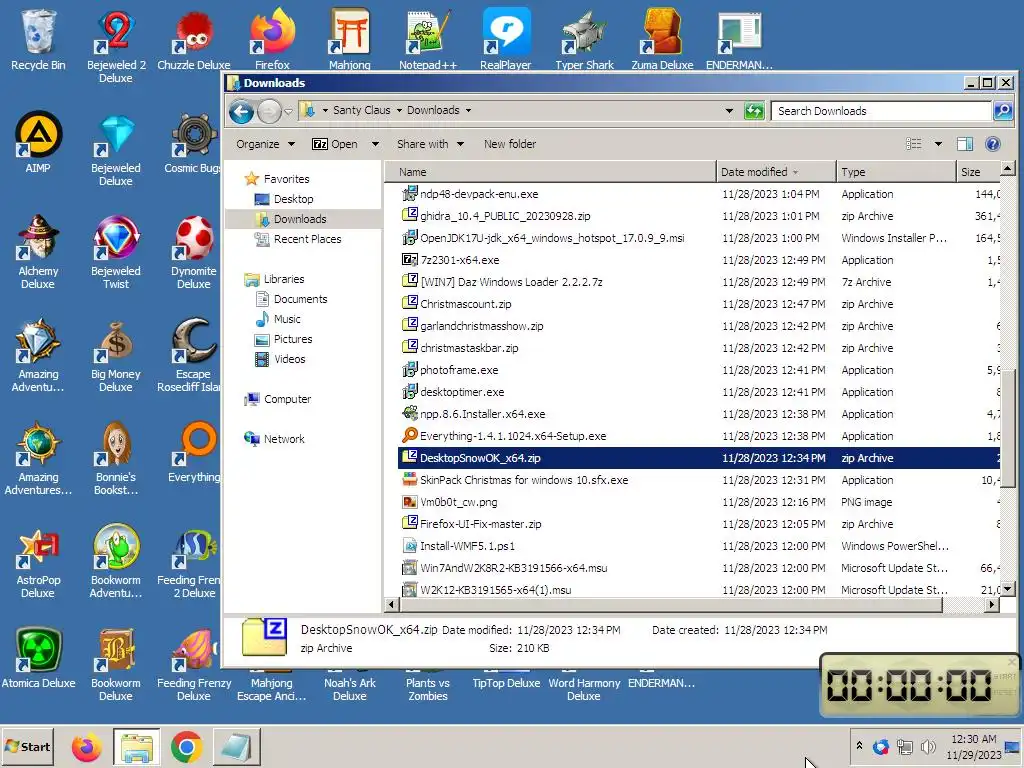
Task: Select the Alchemy Deluxe icon
Action: [38, 252]
